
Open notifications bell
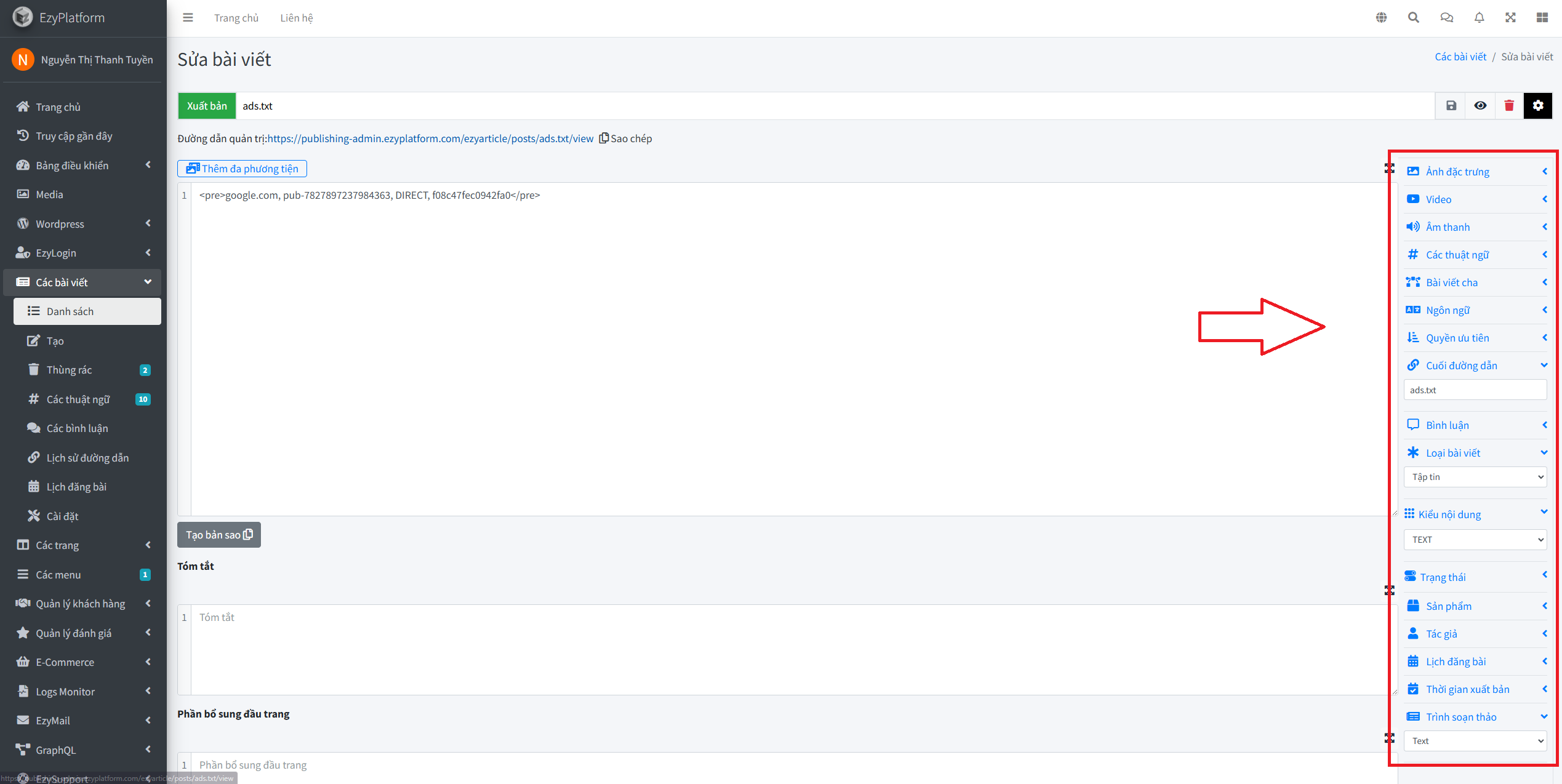tap(1479, 18)
